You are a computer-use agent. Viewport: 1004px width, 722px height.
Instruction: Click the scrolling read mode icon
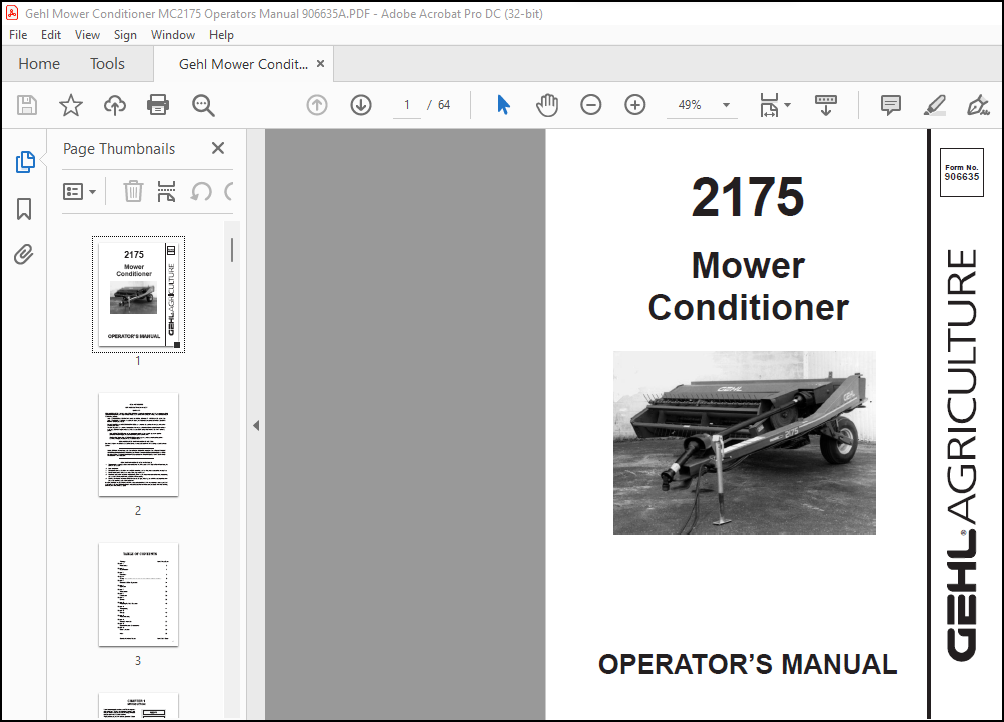[825, 105]
